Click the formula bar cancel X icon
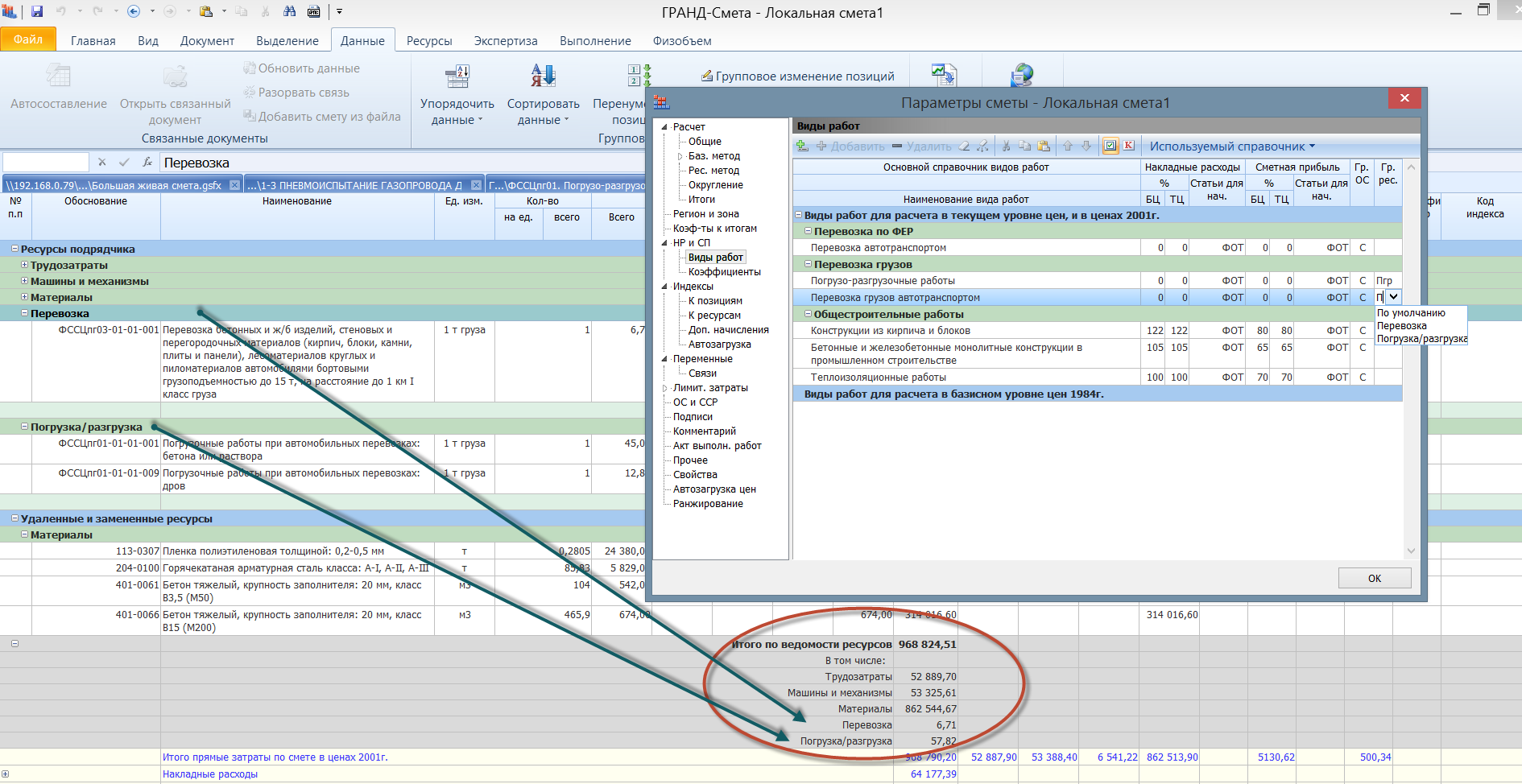This screenshot has width=1522, height=784. (102, 162)
